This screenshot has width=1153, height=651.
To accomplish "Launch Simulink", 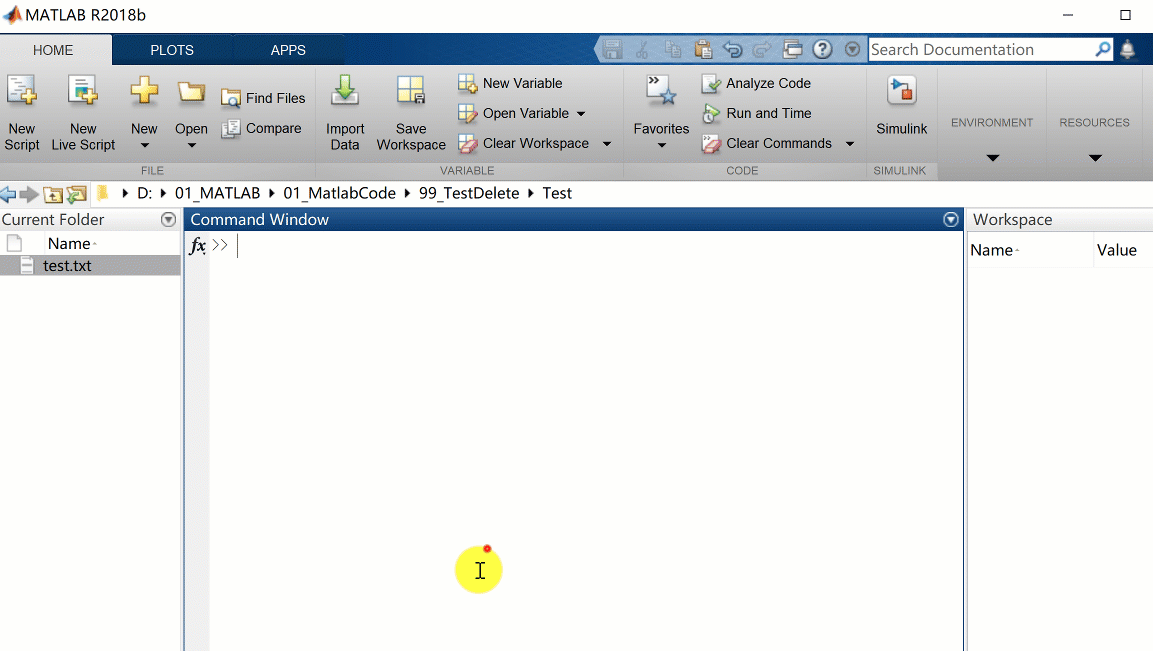I will 902,106.
